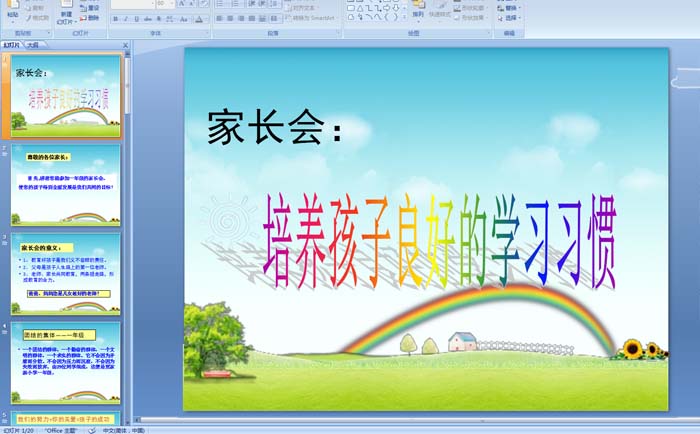Click Select (选择) button

508,18
